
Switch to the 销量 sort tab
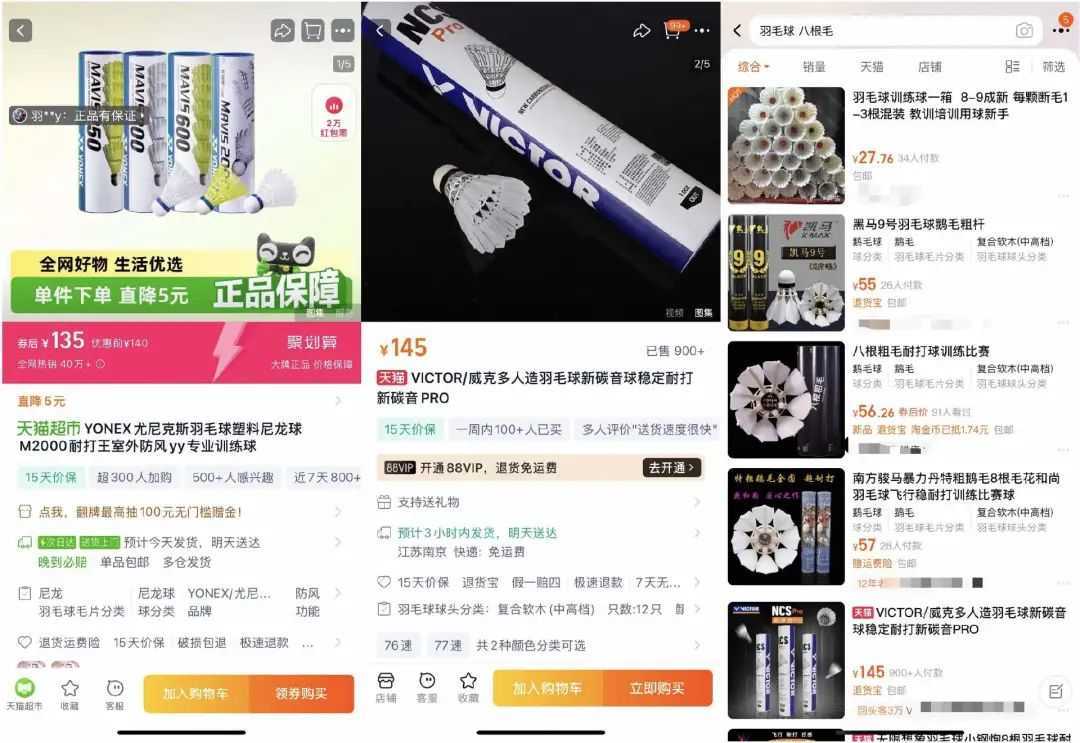coord(813,67)
